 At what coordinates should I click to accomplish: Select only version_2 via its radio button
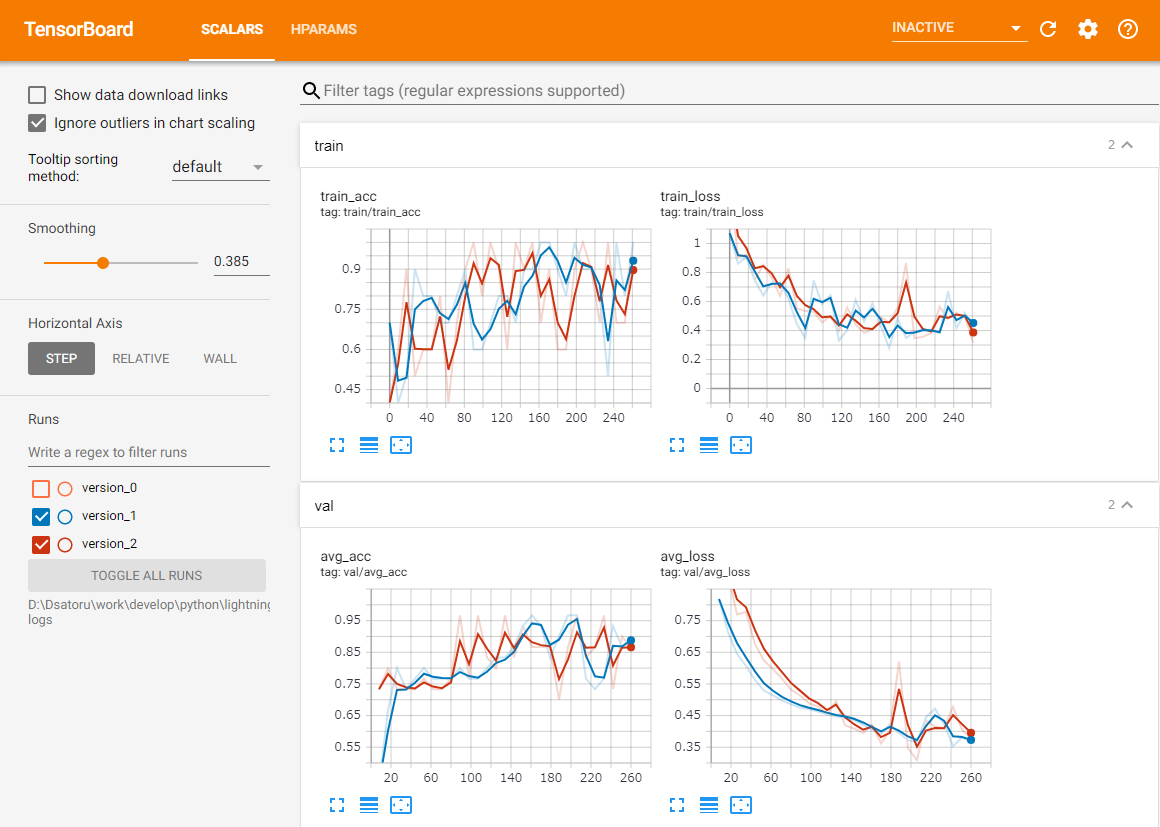point(65,544)
